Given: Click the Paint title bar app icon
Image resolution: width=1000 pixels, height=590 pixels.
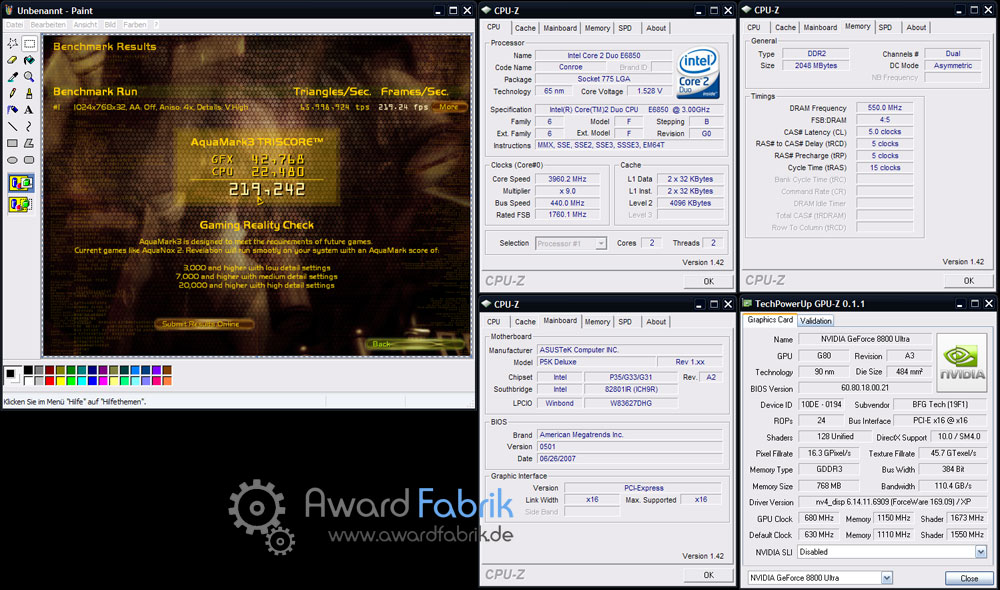Looking at the screenshot, I should (9, 10).
